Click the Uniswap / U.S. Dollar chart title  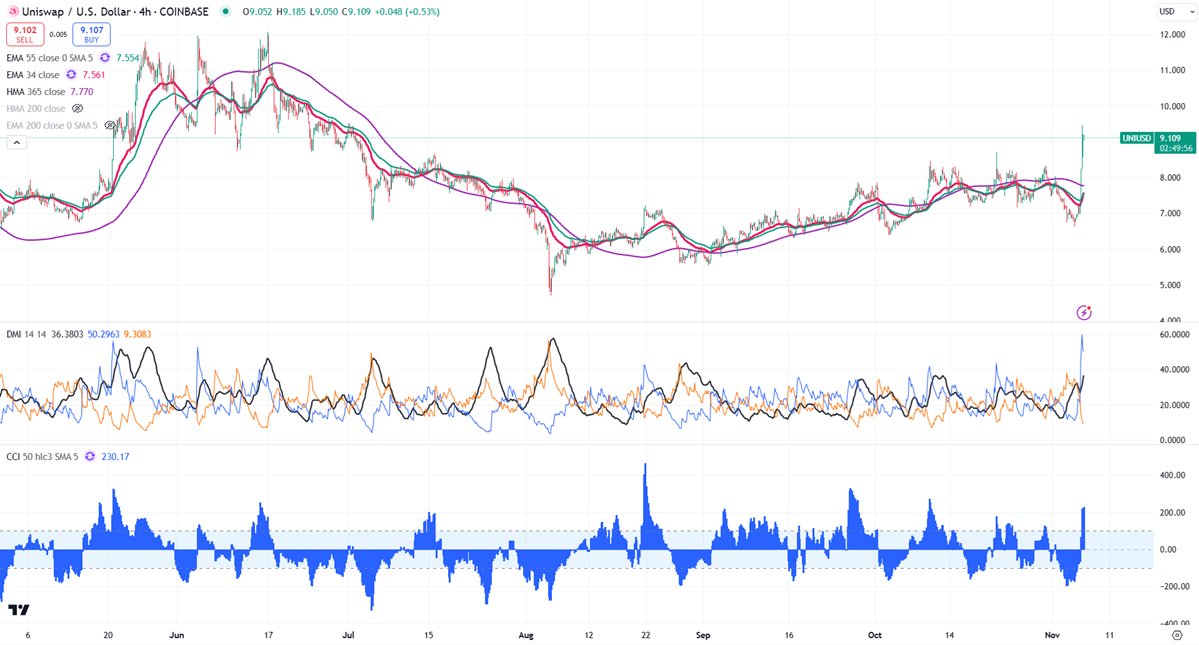115,11
